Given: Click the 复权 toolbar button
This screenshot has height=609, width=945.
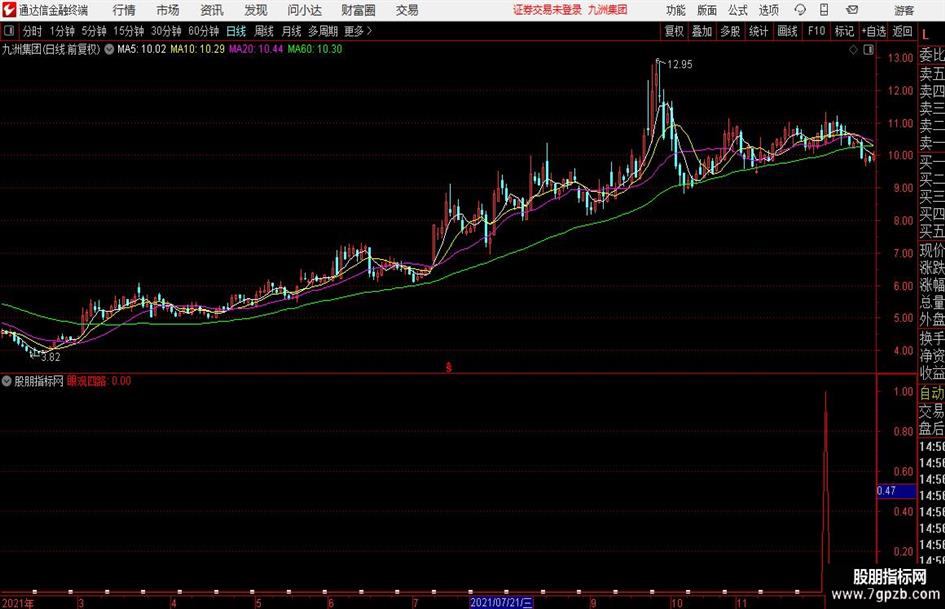Looking at the screenshot, I should point(674,31).
